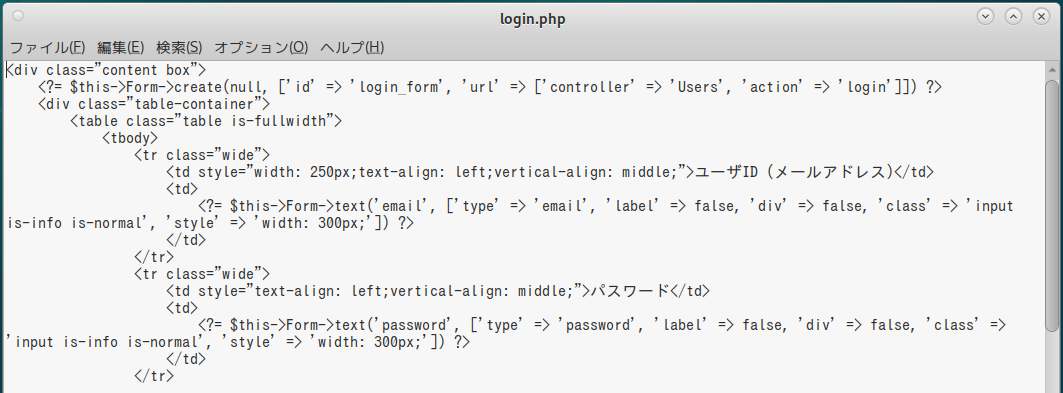Image resolution: width=1063 pixels, height=393 pixels.
Task: Maximize the login.php window
Action: 1013,16
